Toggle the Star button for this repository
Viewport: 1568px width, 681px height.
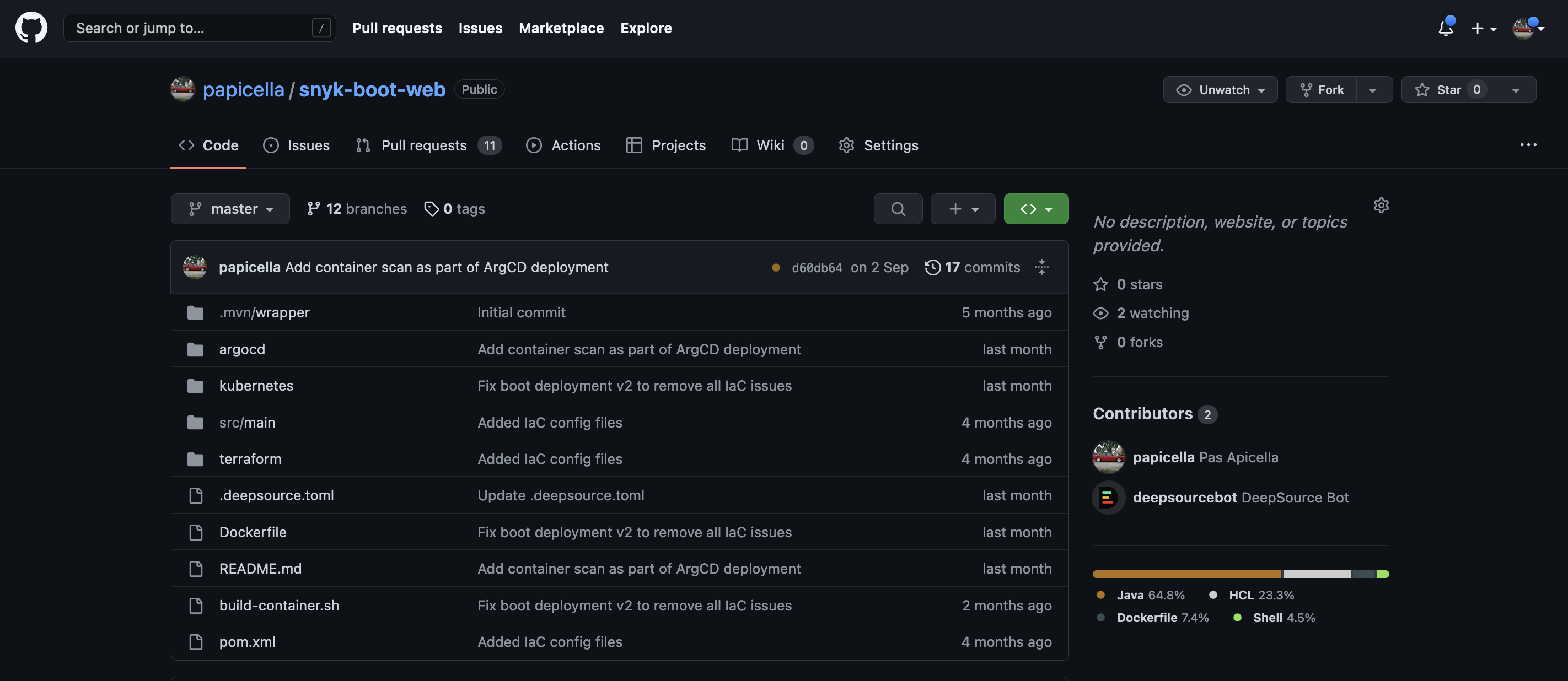(1449, 90)
